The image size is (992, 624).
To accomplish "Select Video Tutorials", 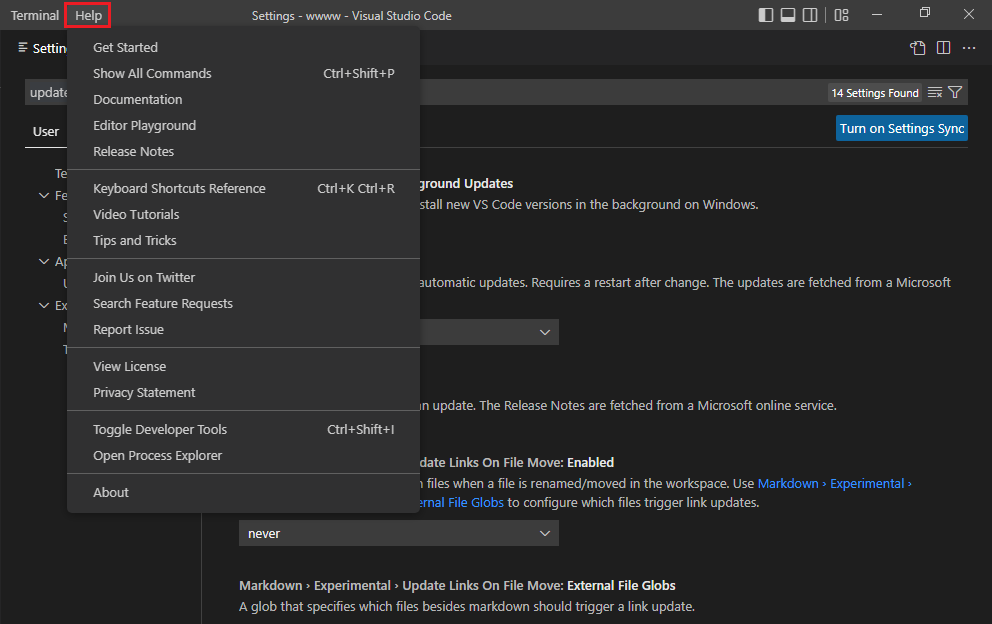I will tap(244, 215).
